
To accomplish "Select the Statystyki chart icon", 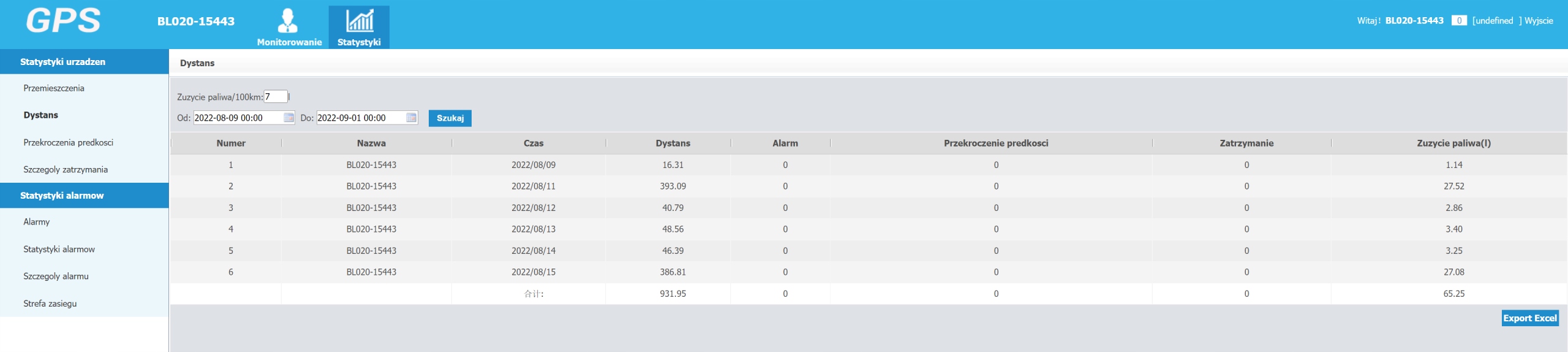I will pyautogui.click(x=360, y=21).
